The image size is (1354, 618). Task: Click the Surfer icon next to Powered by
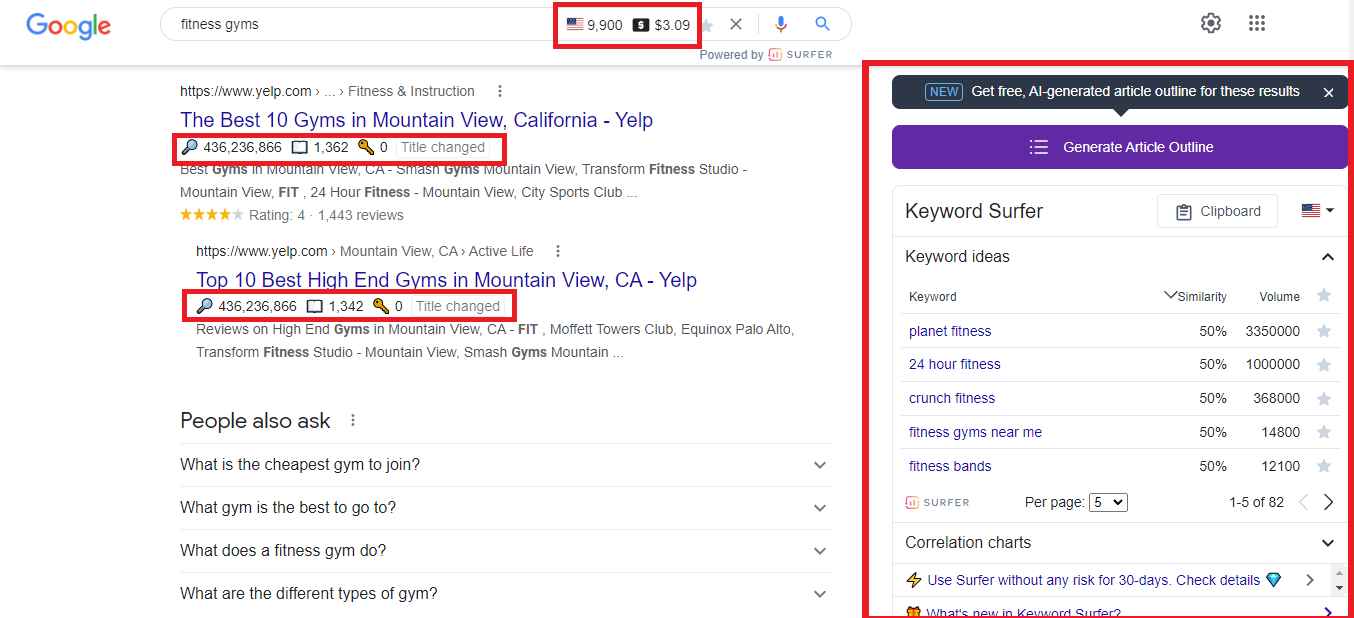tap(775, 55)
